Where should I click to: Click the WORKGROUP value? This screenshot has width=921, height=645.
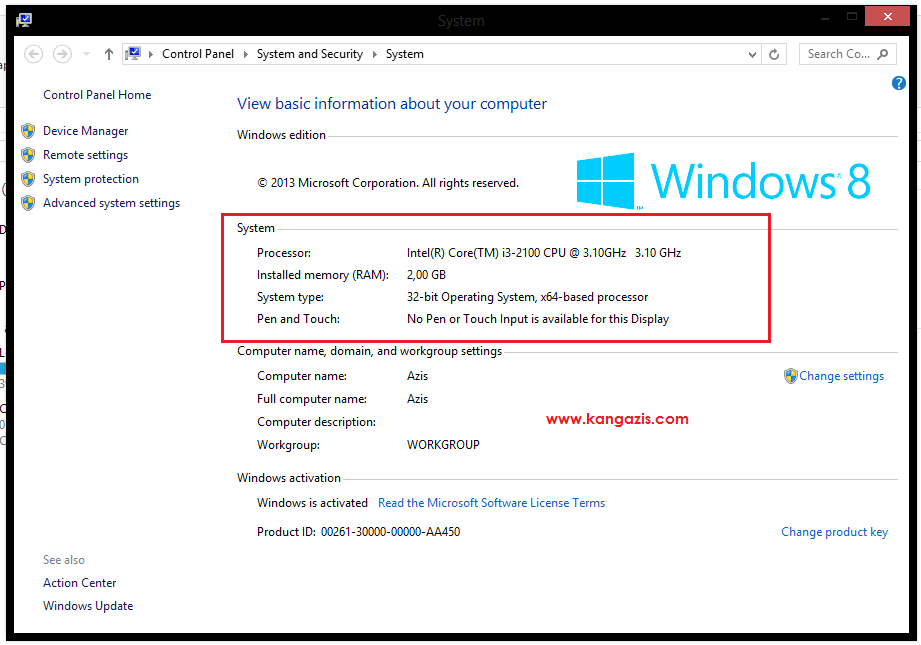point(443,445)
